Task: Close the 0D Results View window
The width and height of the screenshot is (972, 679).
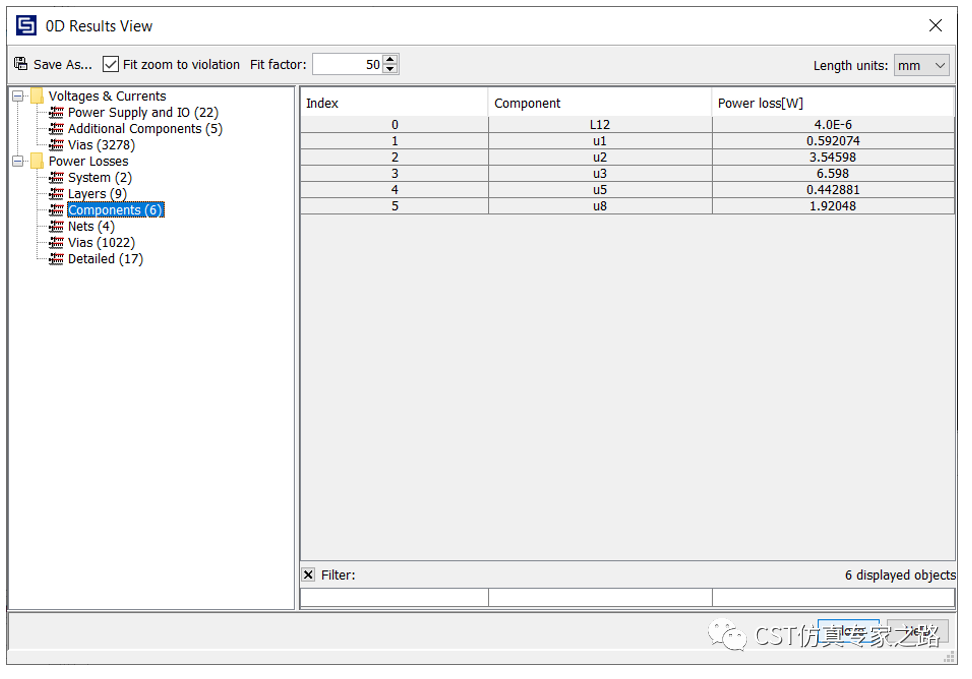Action: pyautogui.click(x=935, y=25)
